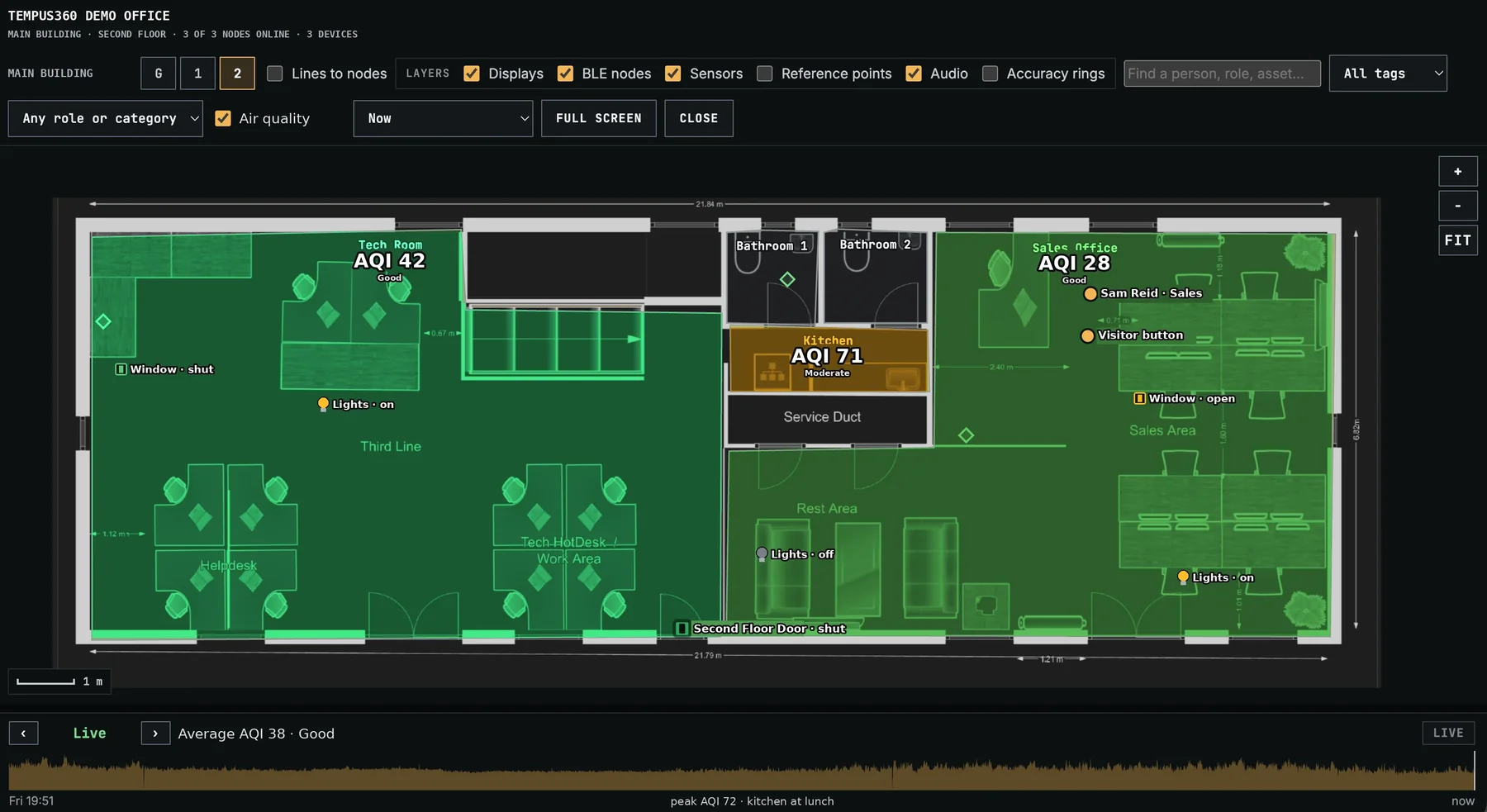The width and height of the screenshot is (1487, 812).
Task: Disable the Air quality checkbox
Action: [223, 118]
